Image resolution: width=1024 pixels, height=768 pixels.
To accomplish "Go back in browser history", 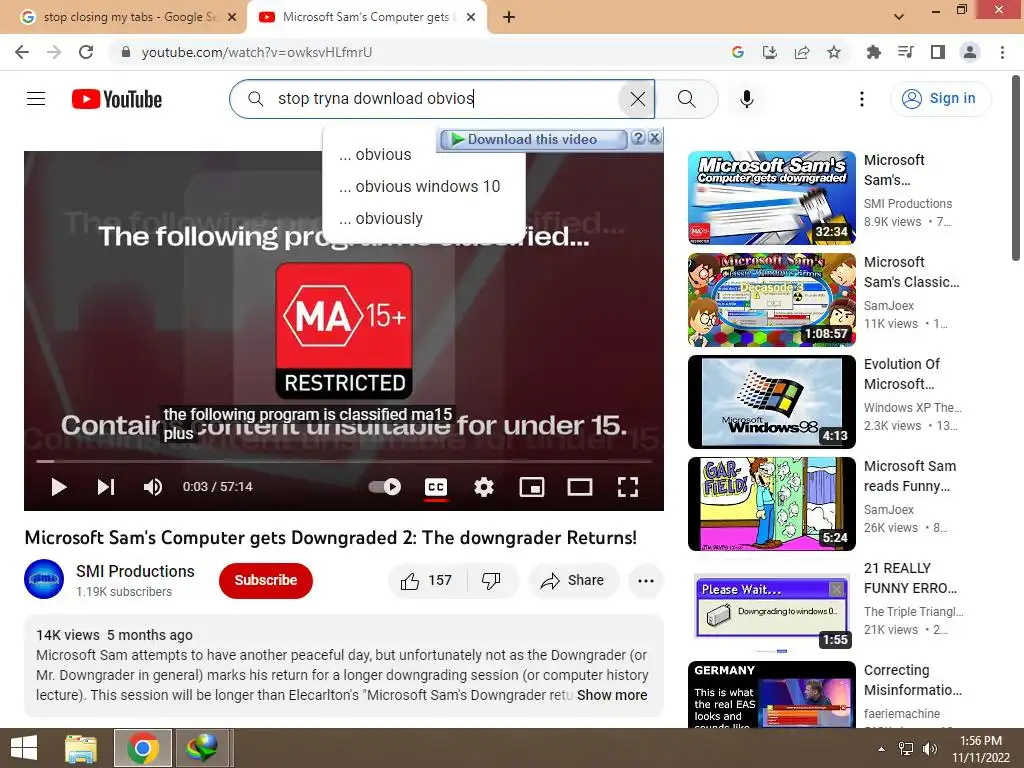I will pyautogui.click(x=22, y=52).
